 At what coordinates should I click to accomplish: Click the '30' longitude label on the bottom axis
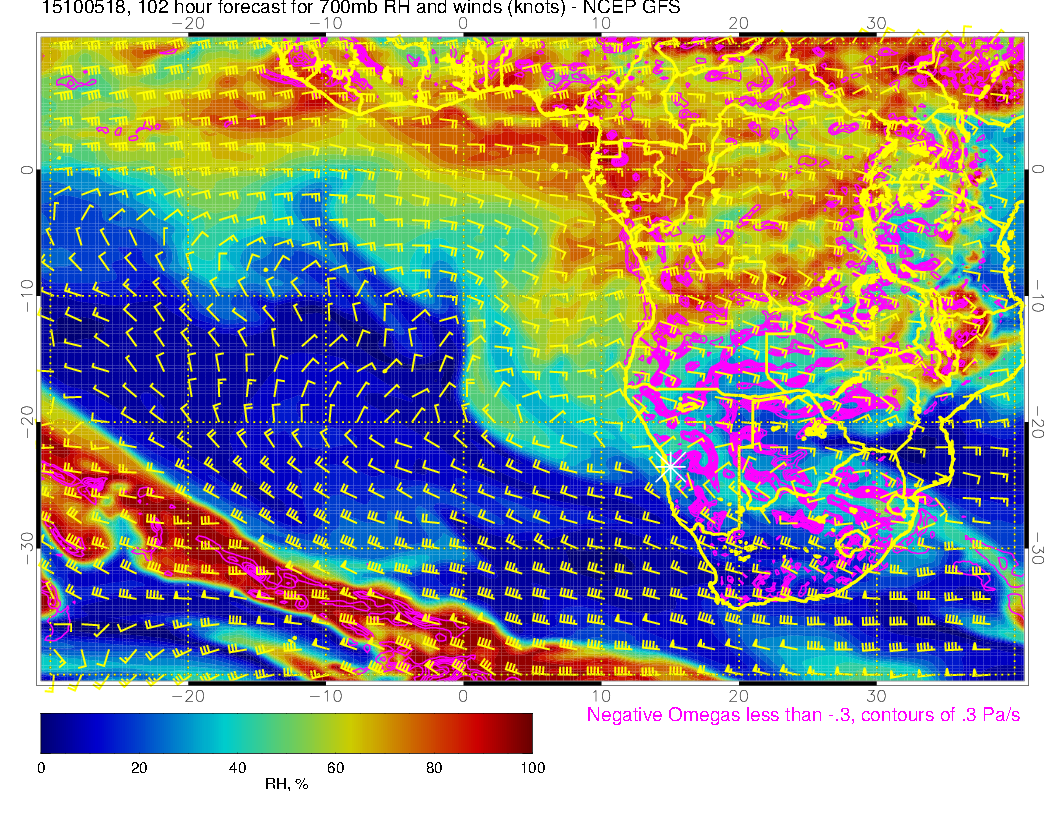[x=876, y=696]
